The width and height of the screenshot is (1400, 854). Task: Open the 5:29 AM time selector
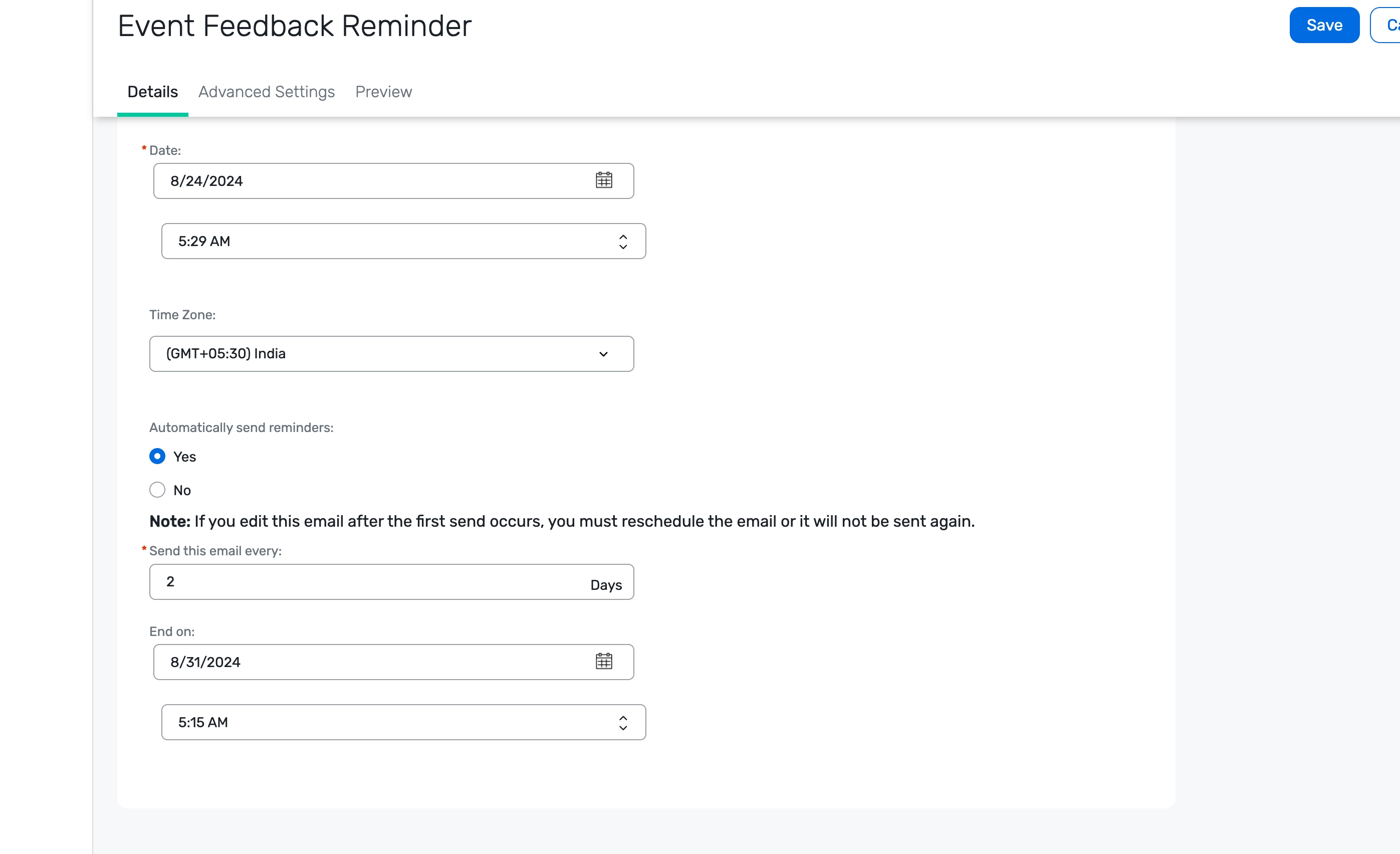pos(403,241)
